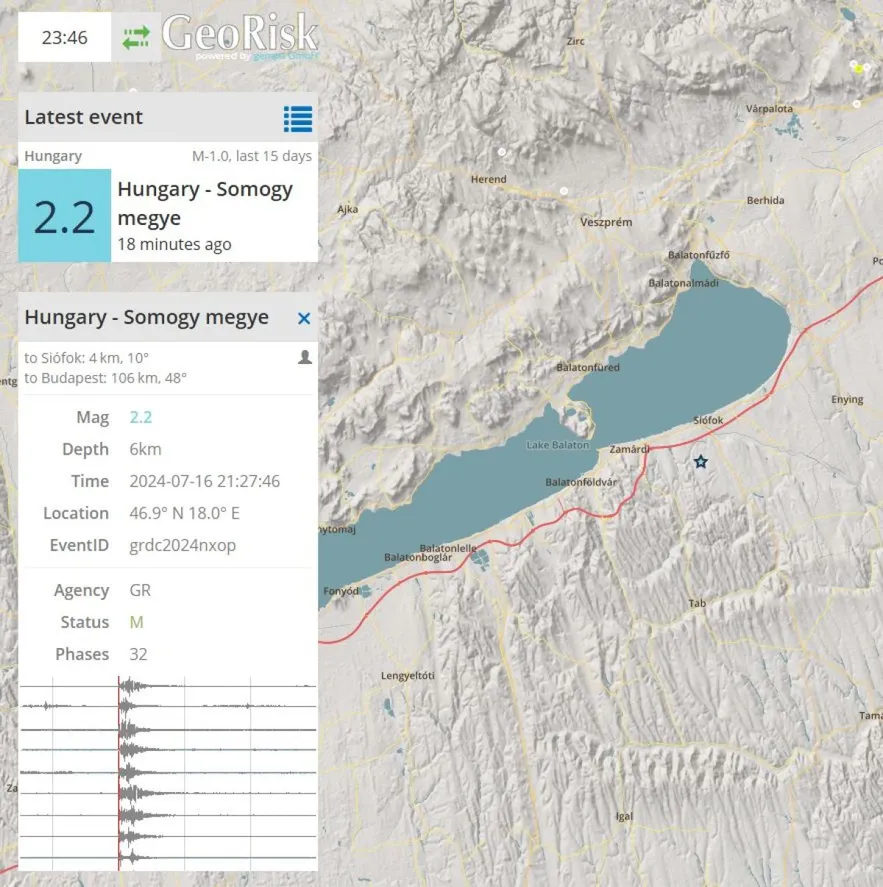Click the Veszprém city label on map
Image resolution: width=883 pixels, height=887 pixels.
click(606, 222)
